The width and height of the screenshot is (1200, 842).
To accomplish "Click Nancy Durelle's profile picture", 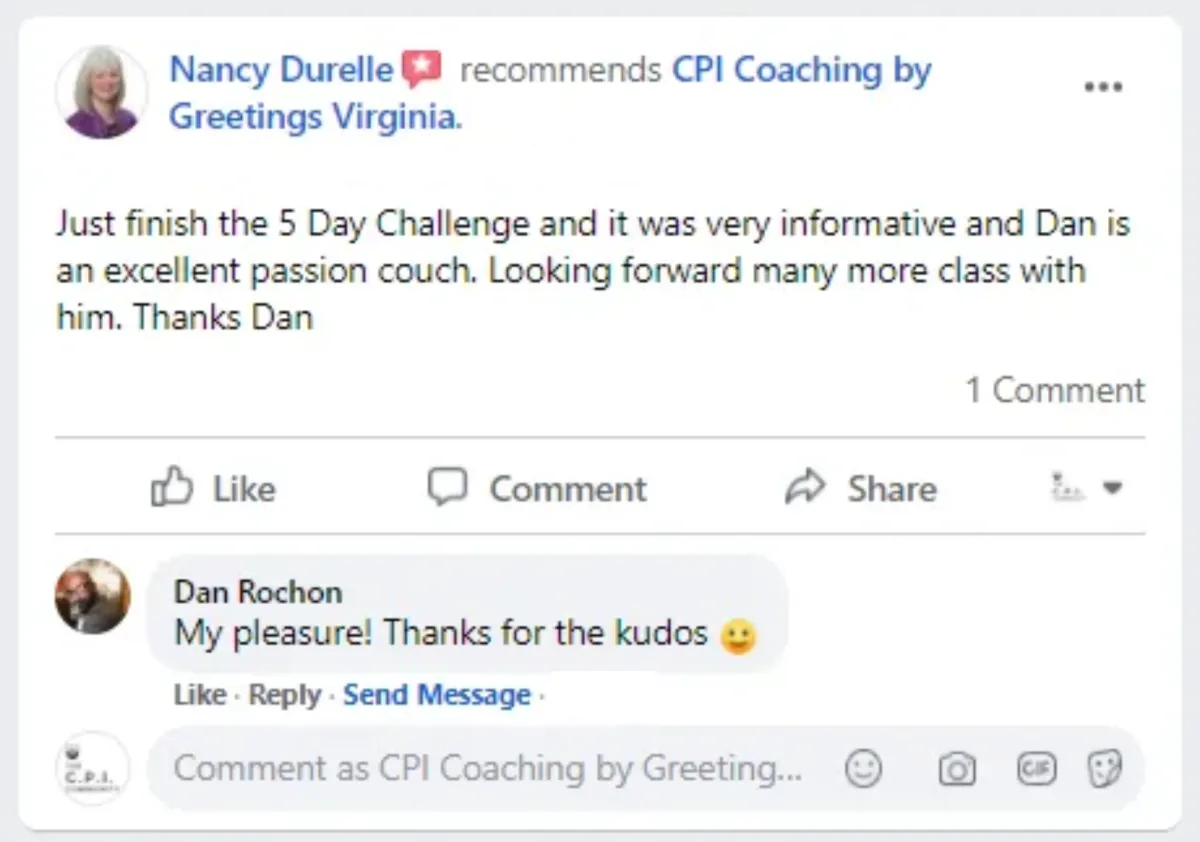I will (x=101, y=92).
